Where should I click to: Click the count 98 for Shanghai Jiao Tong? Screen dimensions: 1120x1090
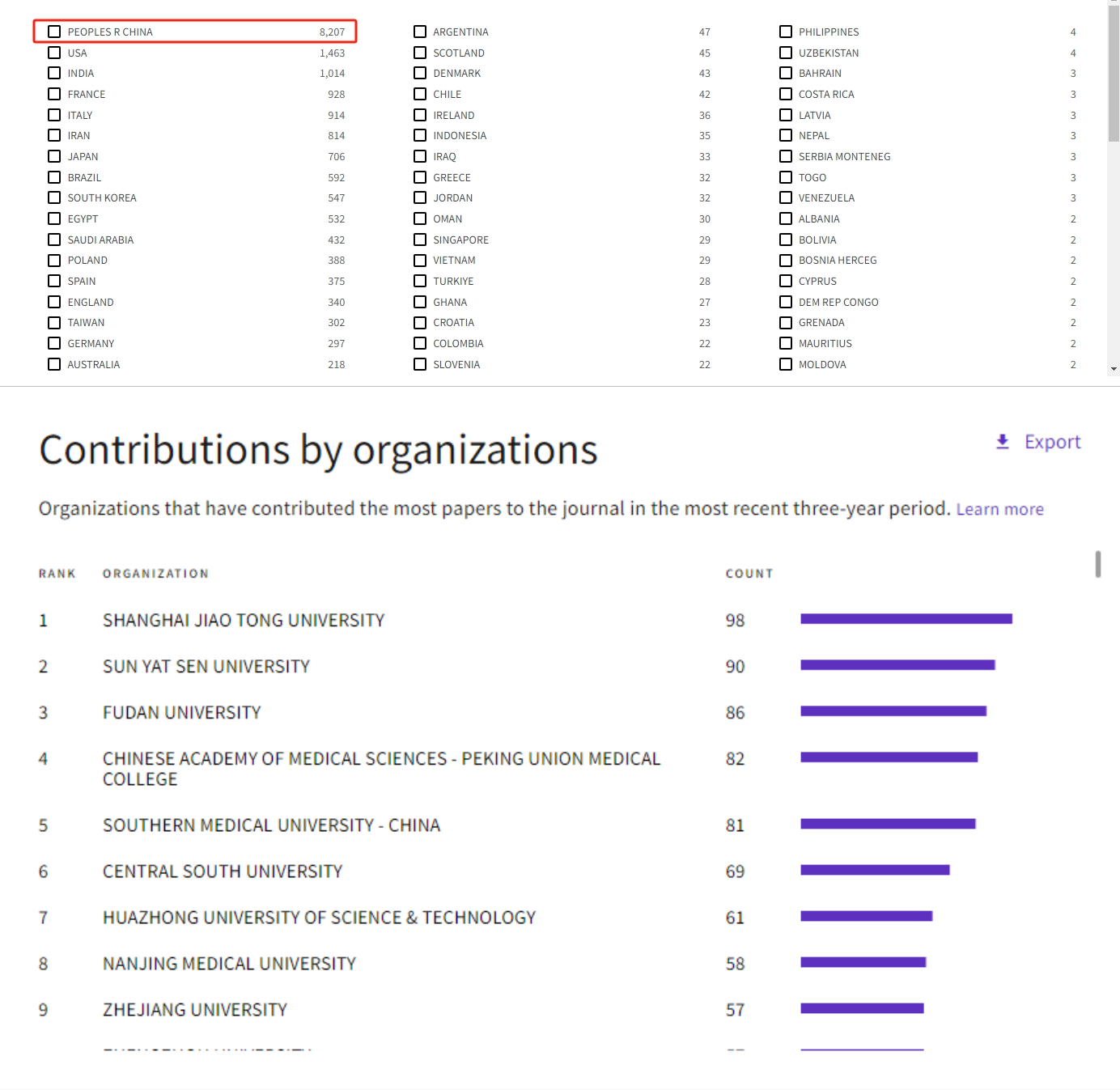pos(735,620)
